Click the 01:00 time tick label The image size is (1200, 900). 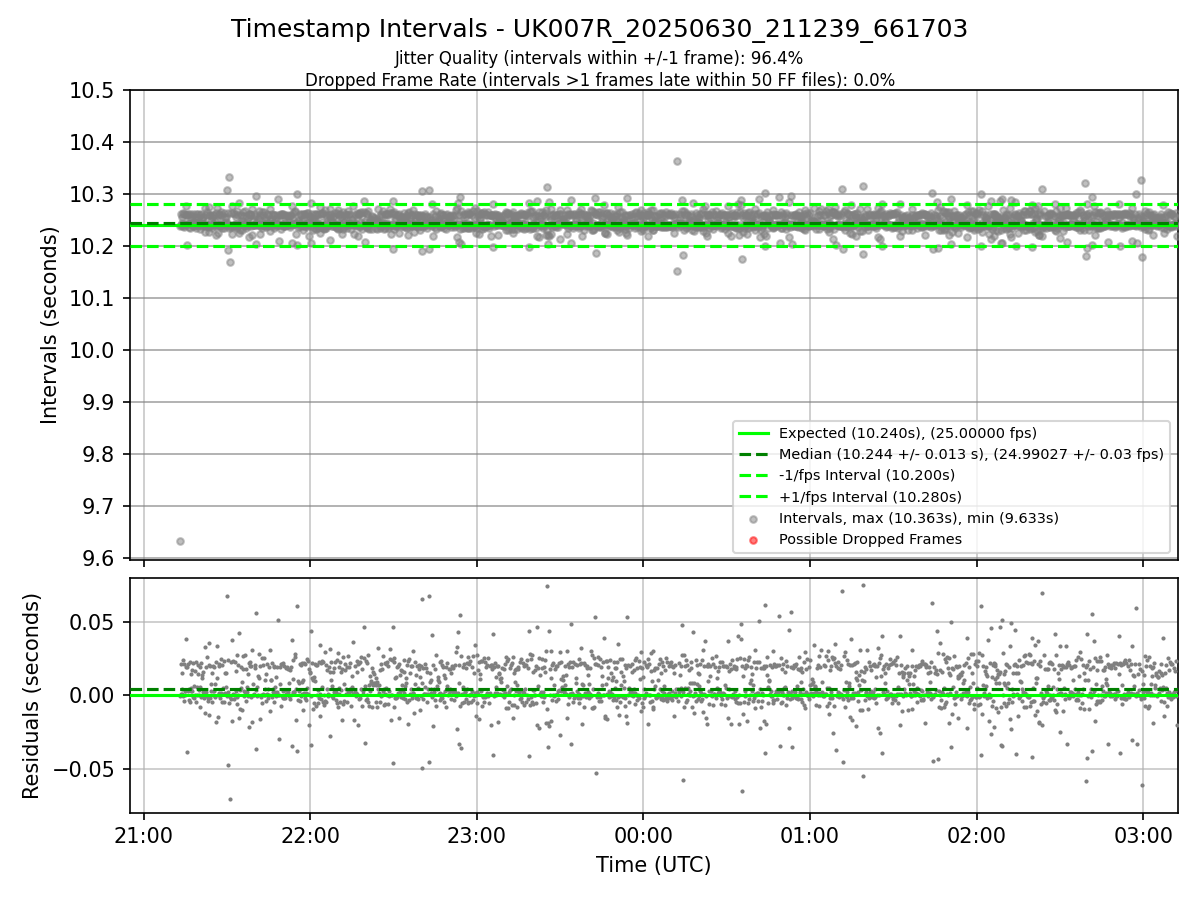coord(810,834)
